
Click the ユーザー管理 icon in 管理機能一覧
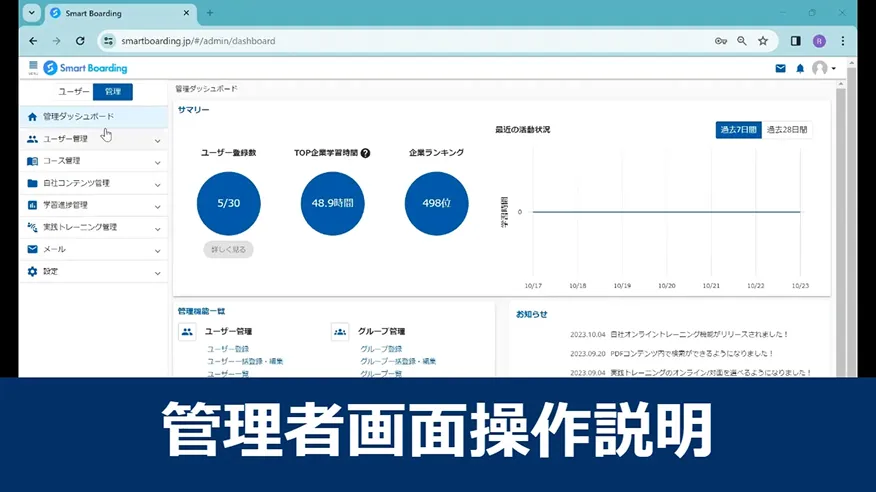(187, 331)
